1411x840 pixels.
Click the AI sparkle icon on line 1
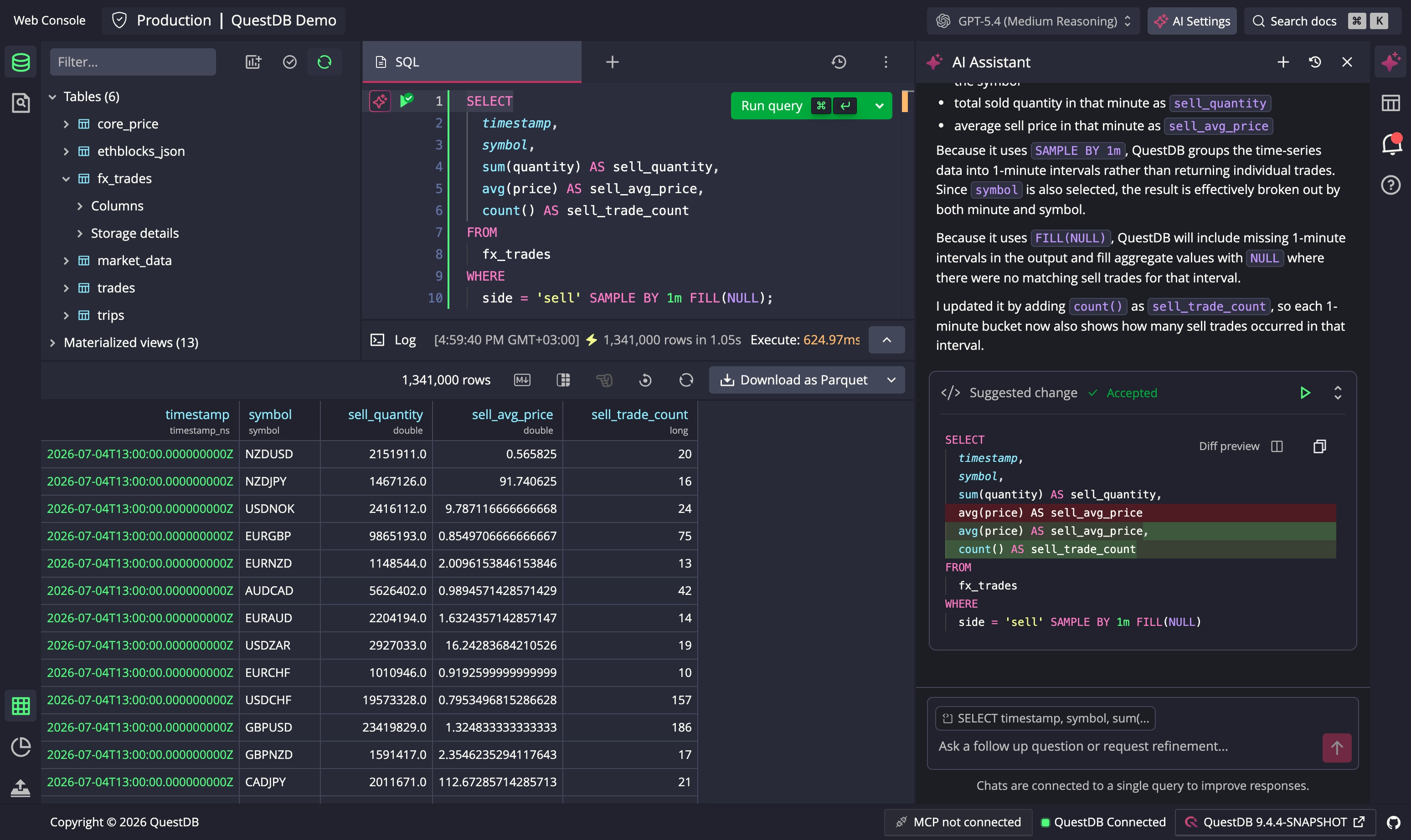pos(380,101)
